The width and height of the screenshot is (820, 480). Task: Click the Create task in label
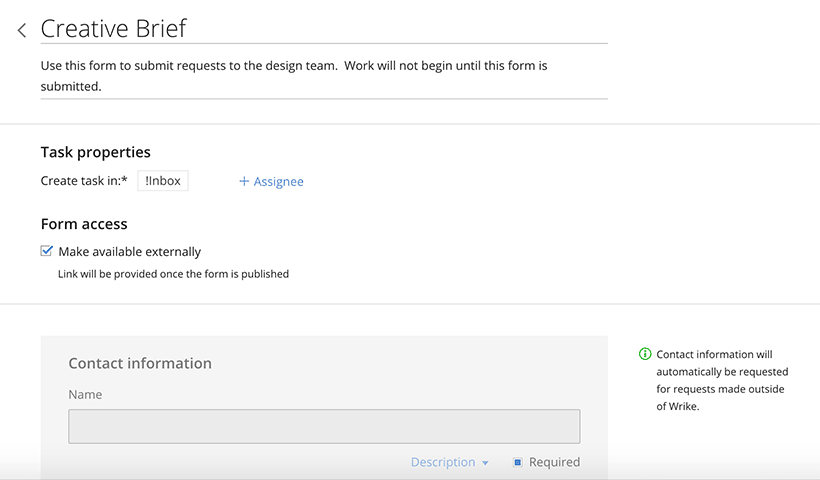tap(84, 181)
